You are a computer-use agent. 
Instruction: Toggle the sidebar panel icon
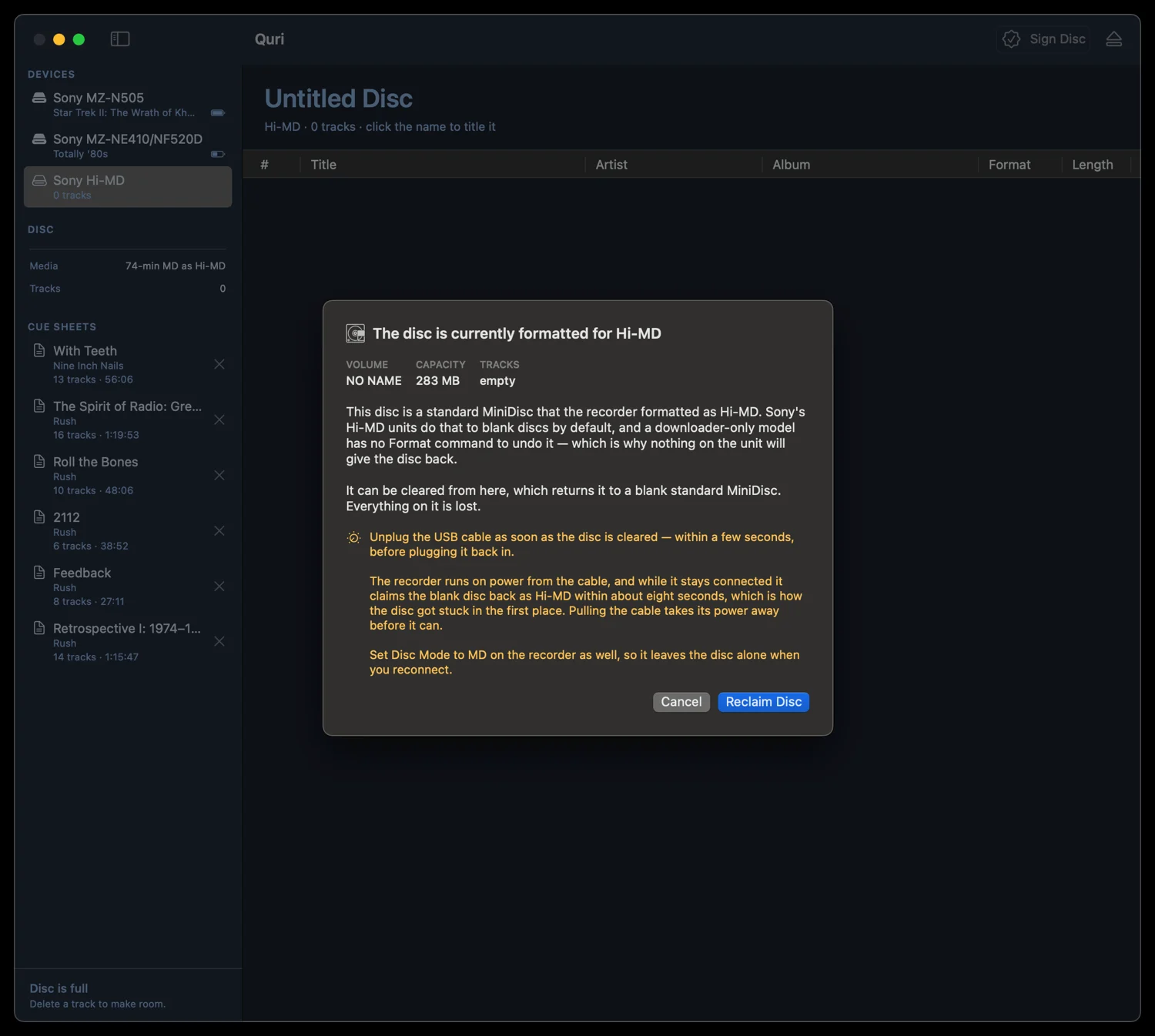coord(120,39)
